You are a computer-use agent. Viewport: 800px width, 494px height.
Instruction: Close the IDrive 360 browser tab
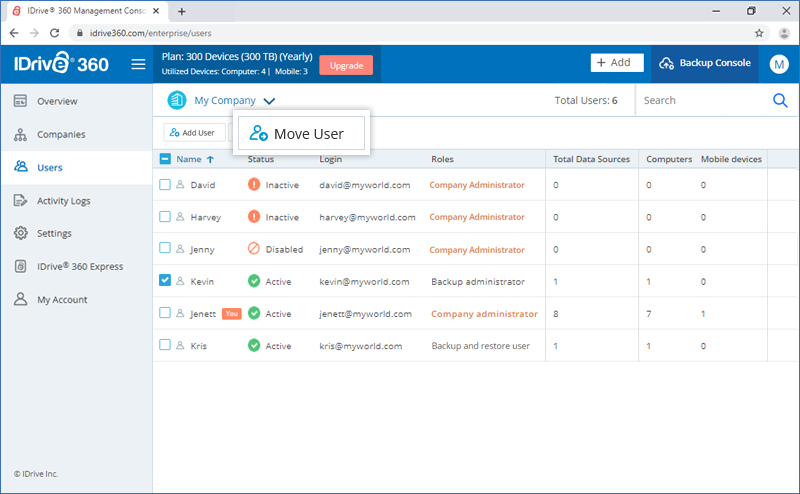156,11
